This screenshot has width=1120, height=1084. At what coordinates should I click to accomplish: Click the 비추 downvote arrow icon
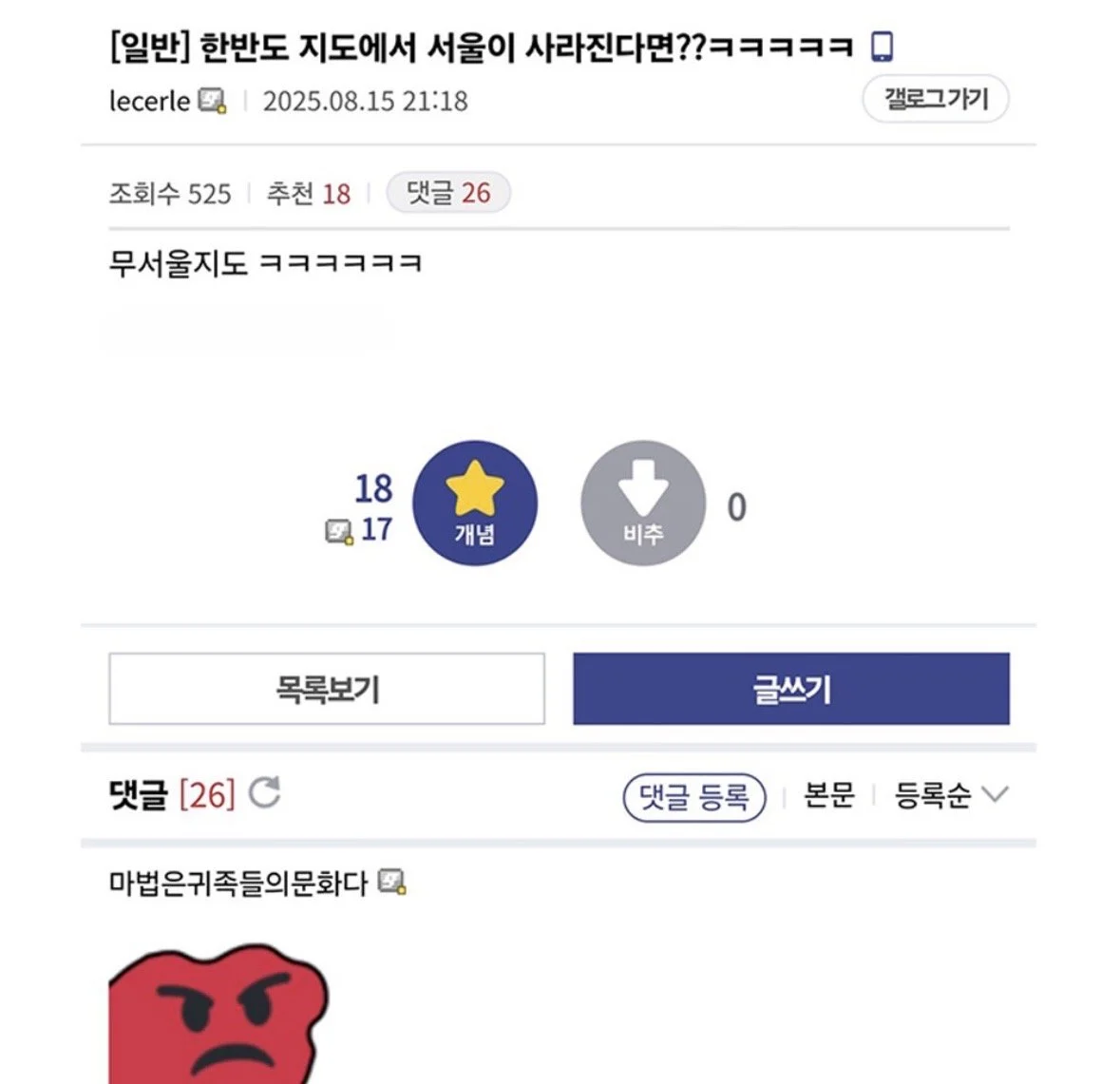(645, 504)
